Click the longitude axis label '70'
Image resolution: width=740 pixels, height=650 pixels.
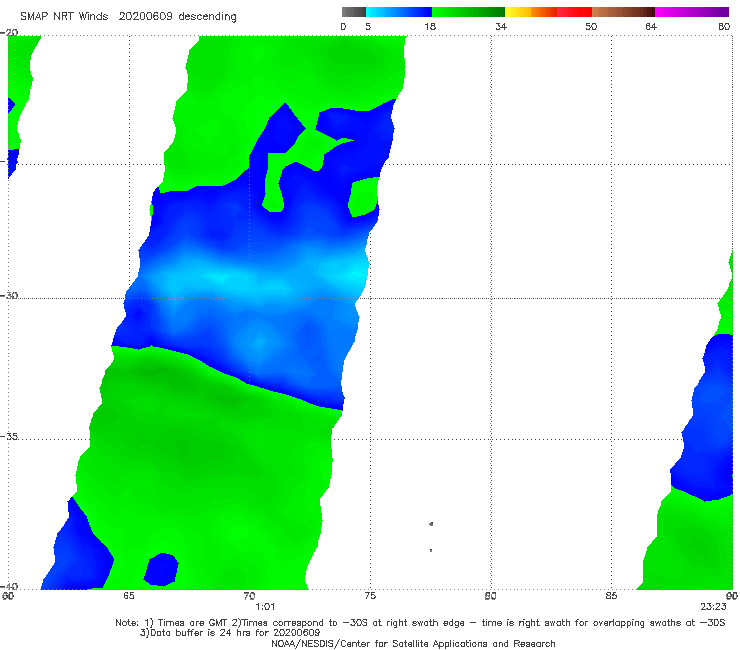click(x=249, y=596)
